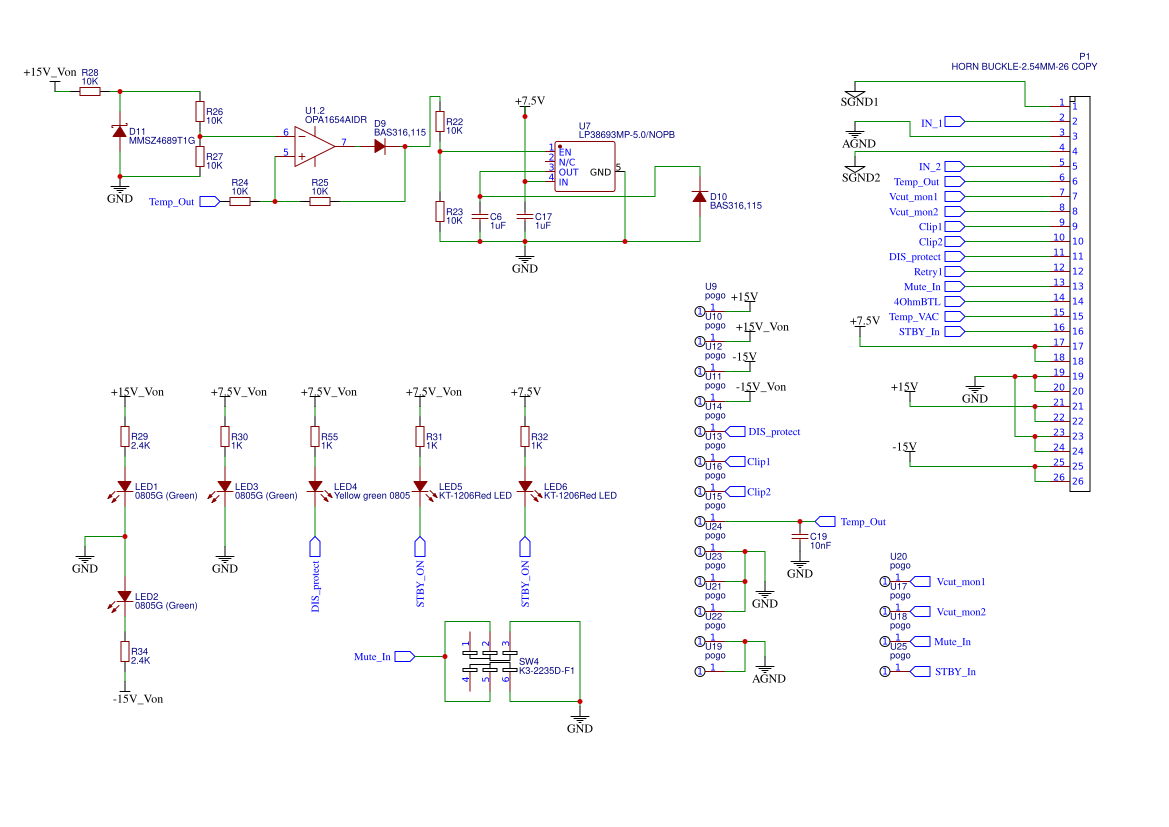This screenshot has width=1169, height=827.
Task: Click the GND symbol below C19
Action: [800, 567]
